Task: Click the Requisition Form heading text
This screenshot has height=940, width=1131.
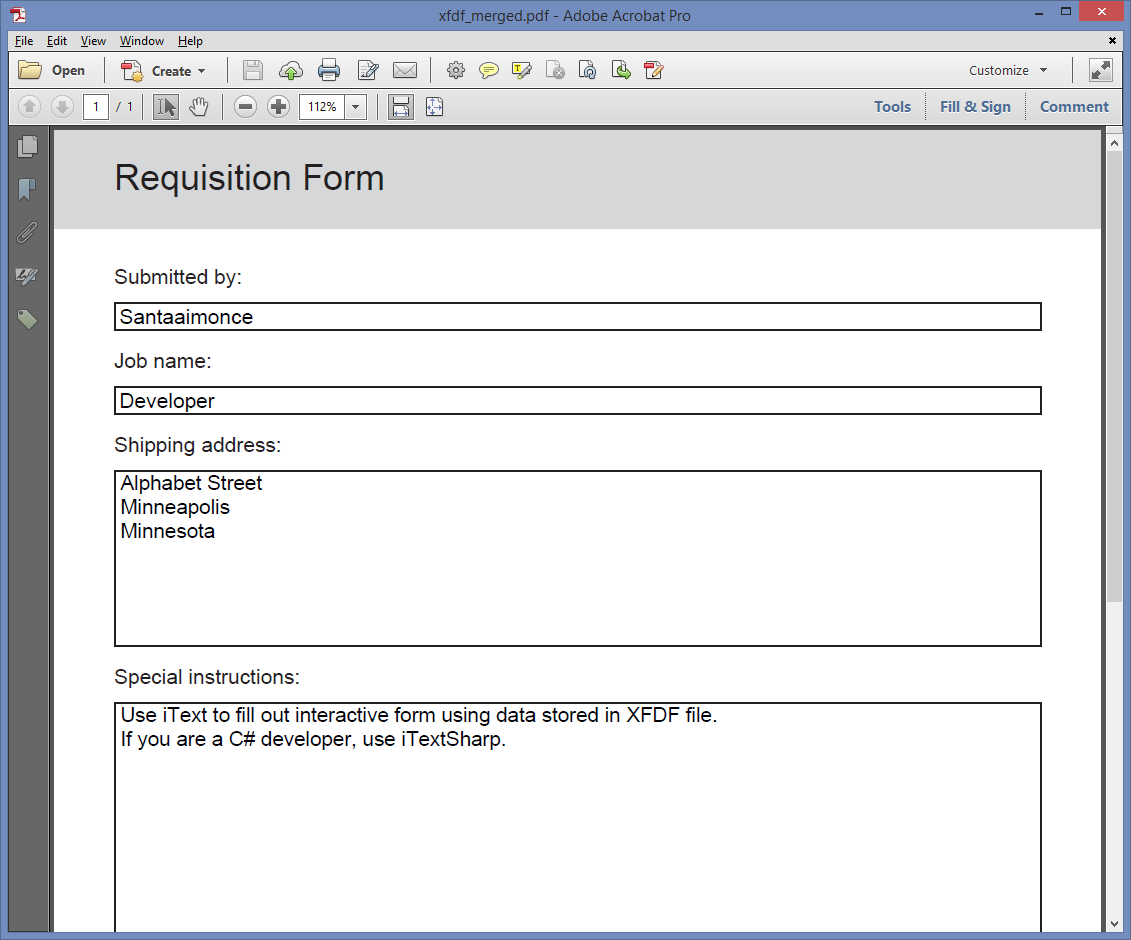Action: [250, 178]
